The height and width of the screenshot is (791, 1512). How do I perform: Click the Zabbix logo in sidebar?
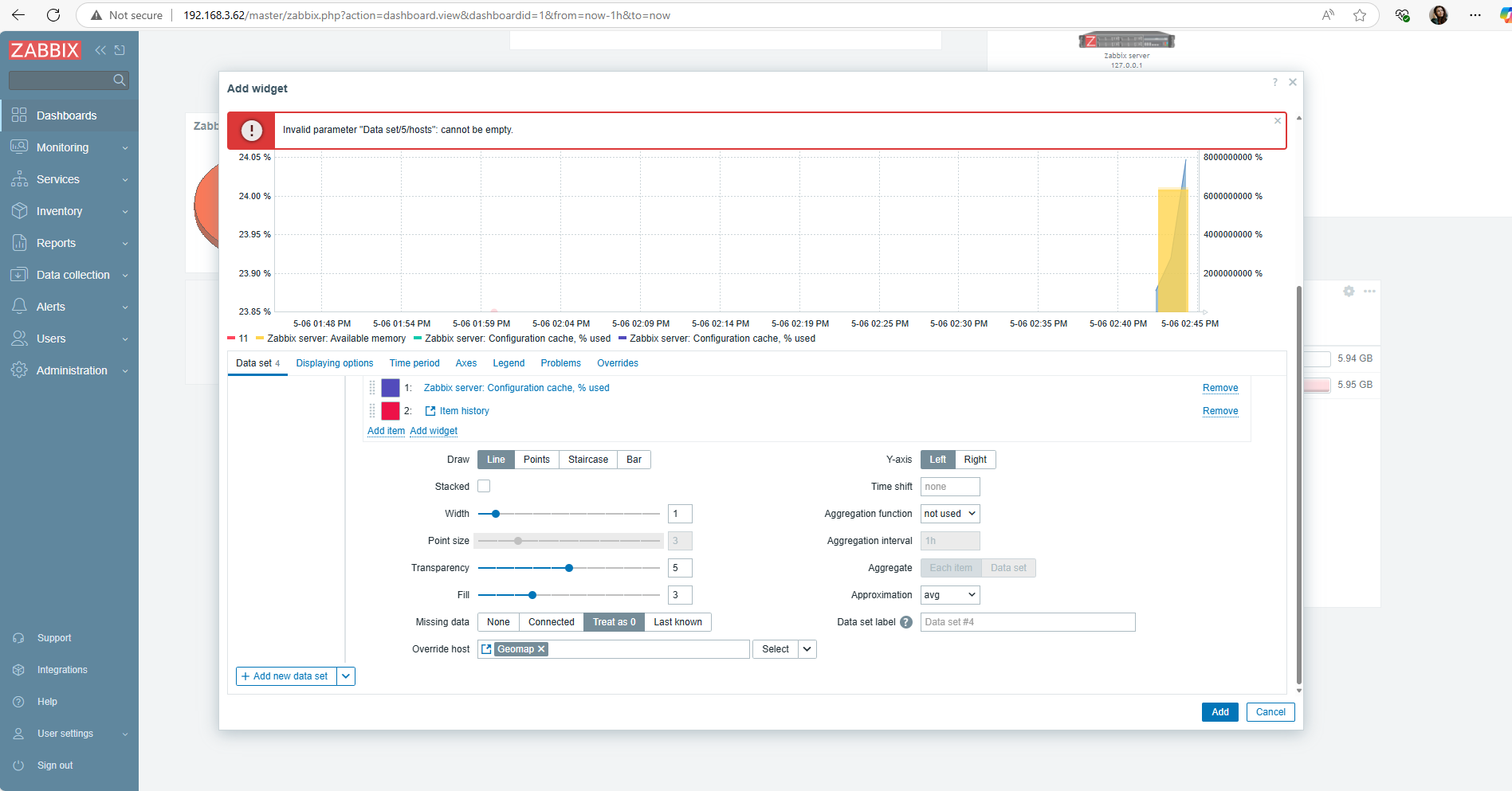[45, 50]
